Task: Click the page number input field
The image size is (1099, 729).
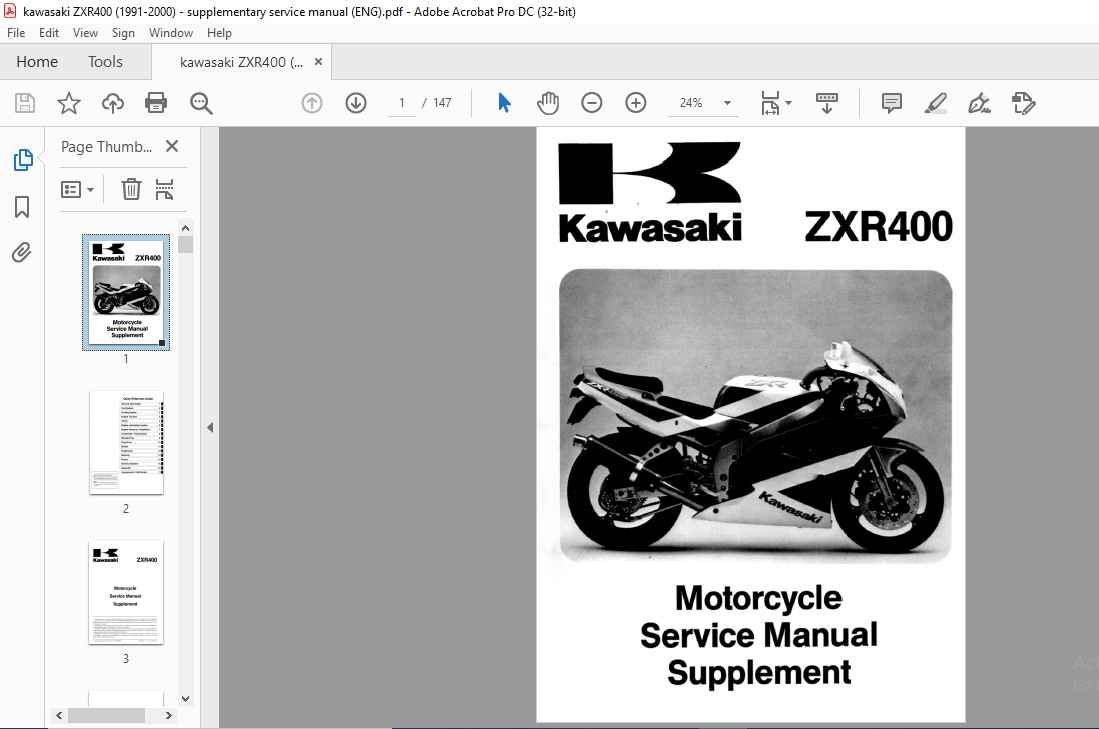Action: click(402, 103)
